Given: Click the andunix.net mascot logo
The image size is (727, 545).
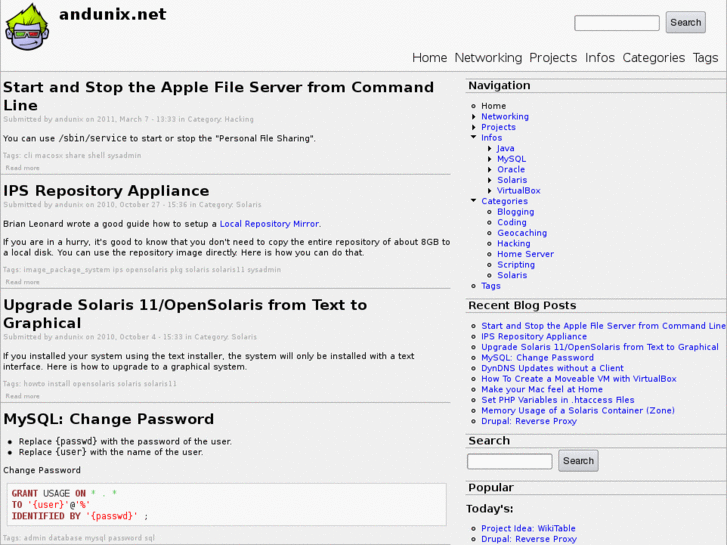Looking at the screenshot, I should click(x=26, y=27).
